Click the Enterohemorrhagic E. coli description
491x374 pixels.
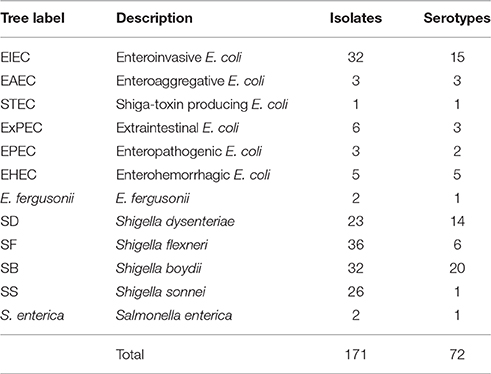[x=193, y=175]
